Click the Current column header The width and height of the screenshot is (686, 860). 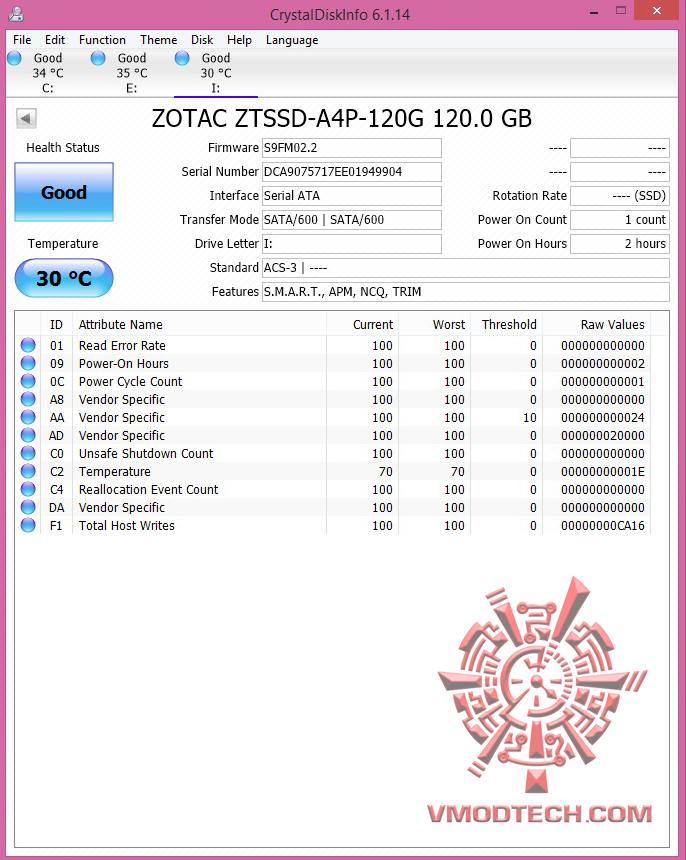click(362, 325)
